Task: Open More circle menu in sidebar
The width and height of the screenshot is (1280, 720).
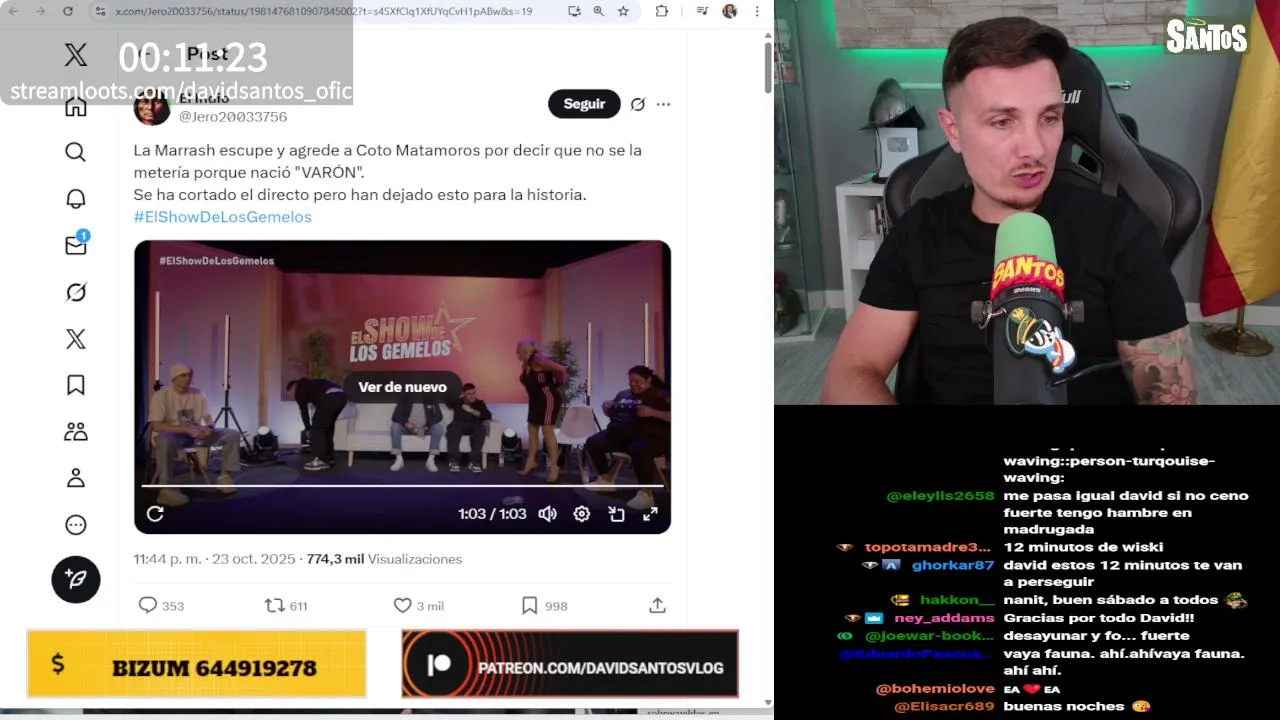Action: coord(75,525)
